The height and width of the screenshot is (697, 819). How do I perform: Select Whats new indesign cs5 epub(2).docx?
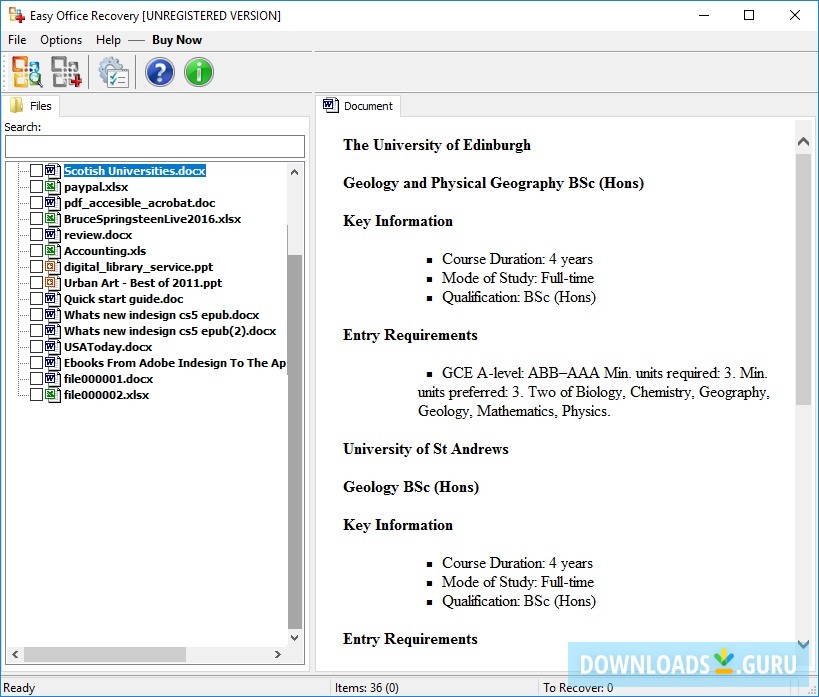[x=170, y=331]
